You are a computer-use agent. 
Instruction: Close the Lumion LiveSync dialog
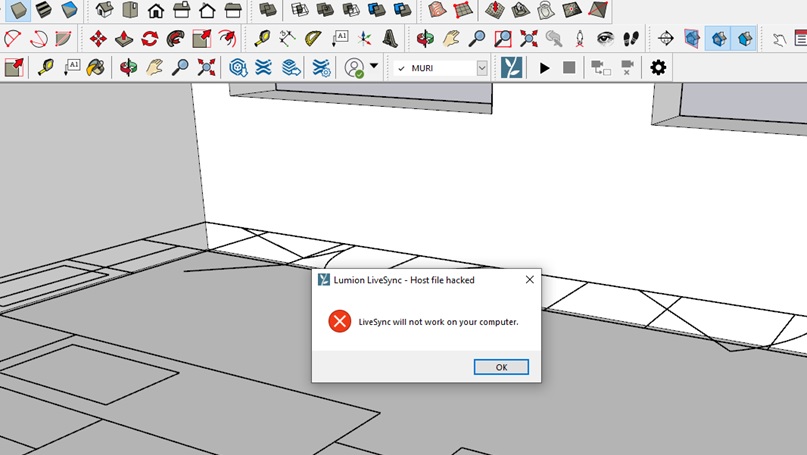530,279
